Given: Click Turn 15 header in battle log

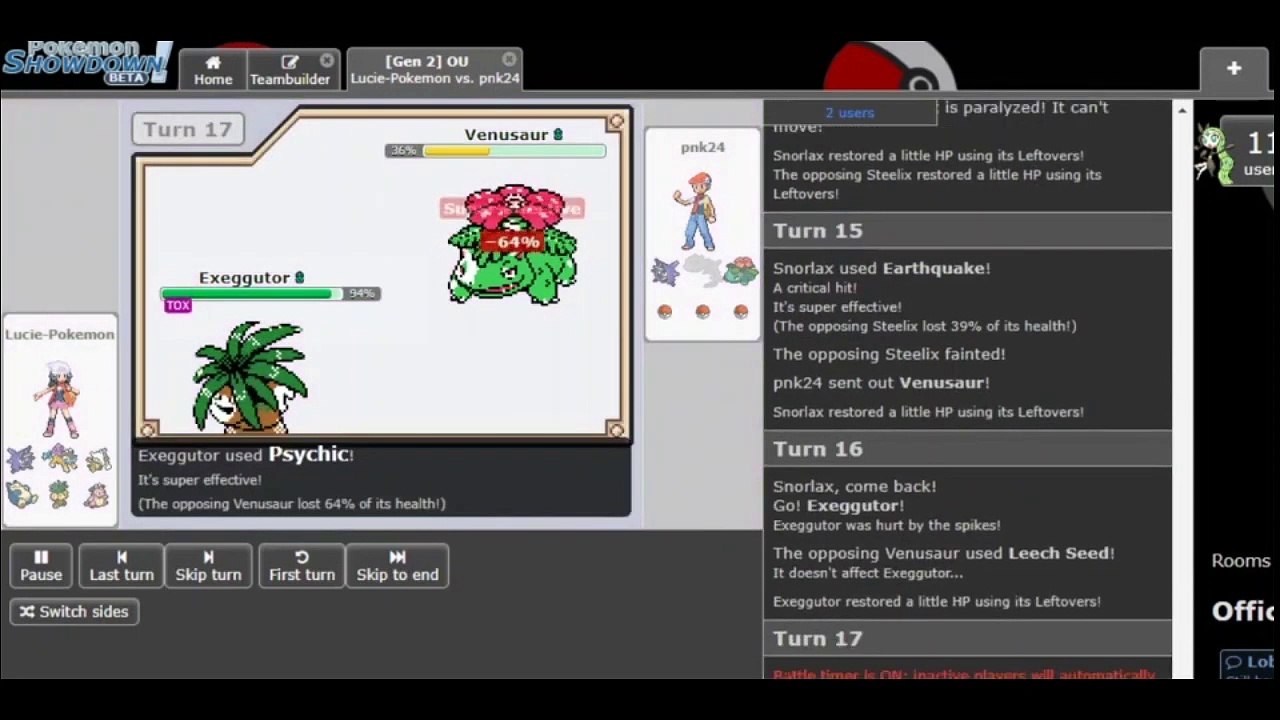Looking at the screenshot, I should point(967,231).
